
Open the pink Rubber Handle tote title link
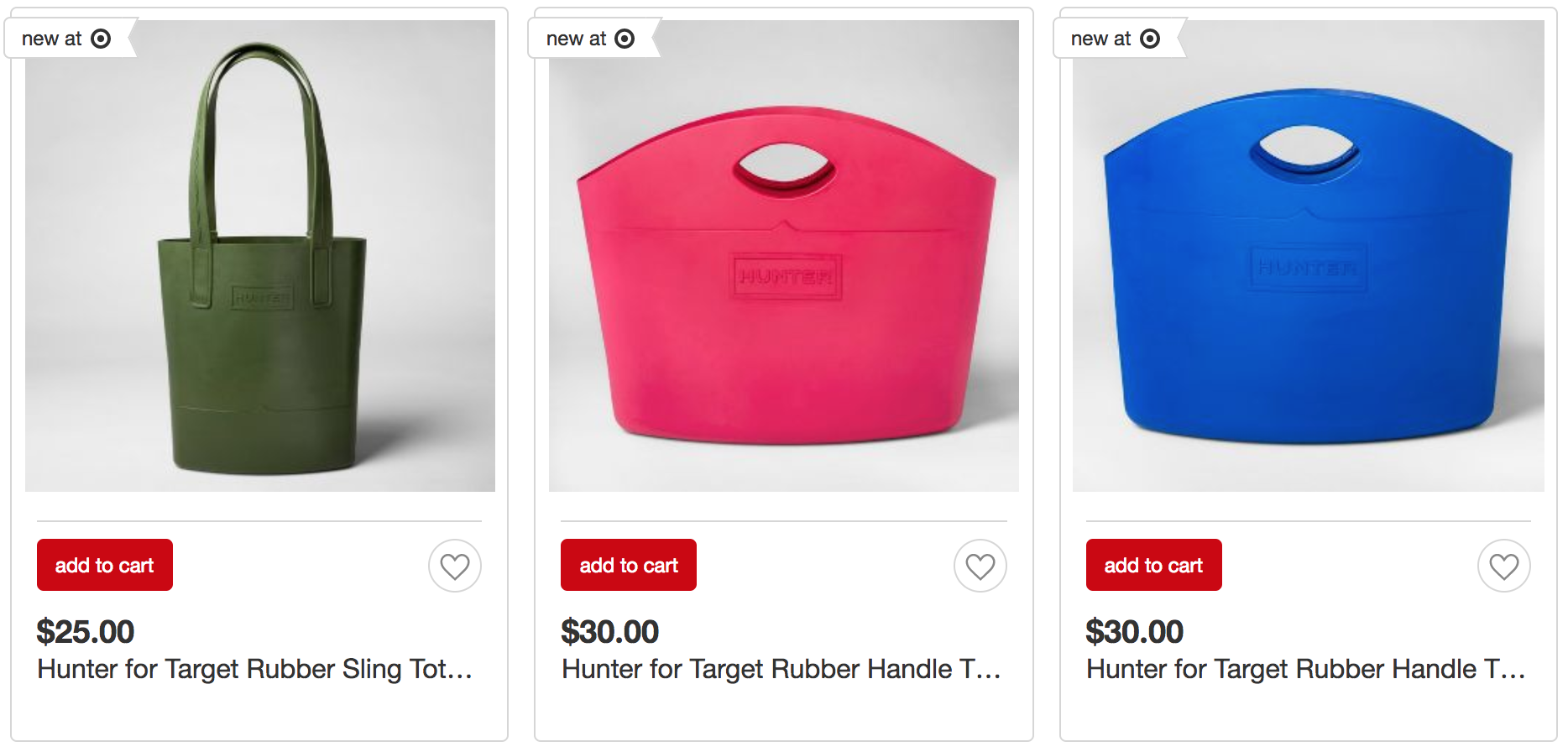781,669
